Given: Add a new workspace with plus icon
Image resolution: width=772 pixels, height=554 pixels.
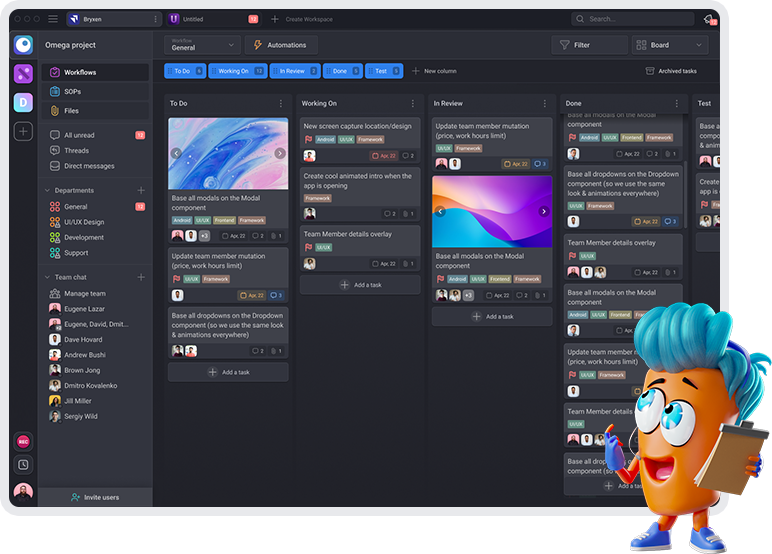Looking at the screenshot, I should click(x=23, y=131).
